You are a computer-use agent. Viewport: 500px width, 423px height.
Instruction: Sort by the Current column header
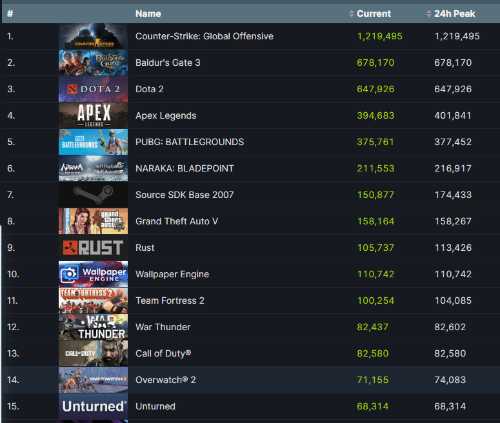click(373, 14)
